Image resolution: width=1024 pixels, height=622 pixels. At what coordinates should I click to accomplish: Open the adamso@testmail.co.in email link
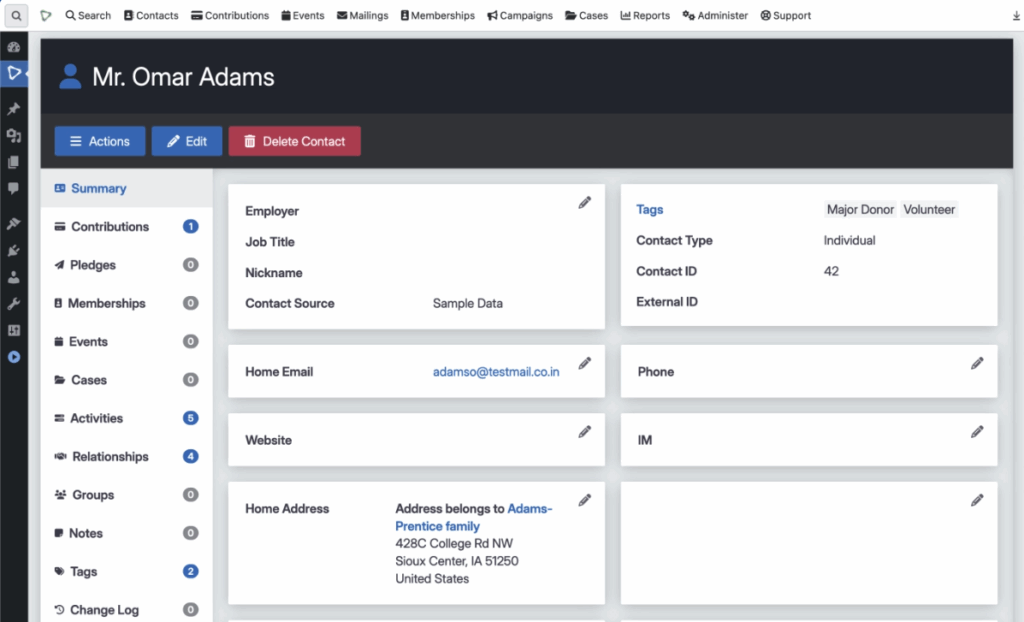[x=496, y=372]
